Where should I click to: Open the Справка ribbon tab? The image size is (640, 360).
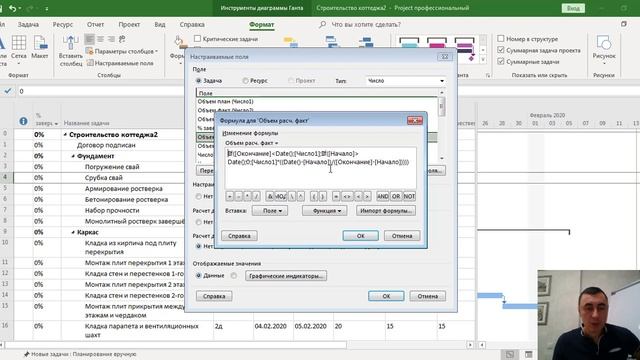192,24
